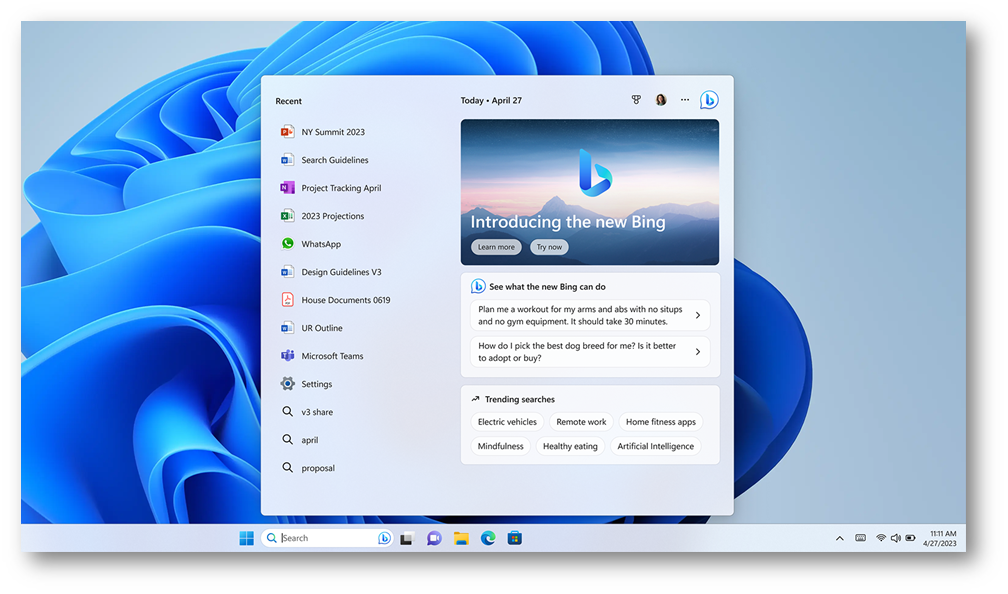This screenshot has height=594, width=1008.
Task: Open the three-dots more options menu
Action: click(x=685, y=100)
